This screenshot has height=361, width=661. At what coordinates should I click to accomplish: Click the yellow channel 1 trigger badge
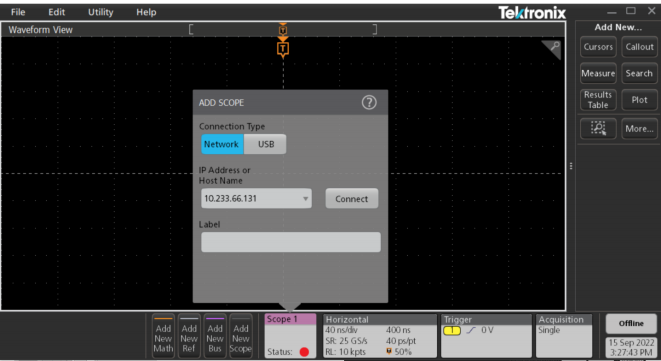[452, 331]
